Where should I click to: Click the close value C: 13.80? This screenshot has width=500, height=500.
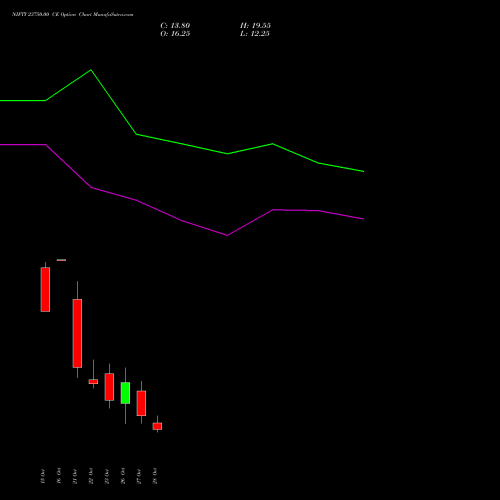click(x=175, y=26)
